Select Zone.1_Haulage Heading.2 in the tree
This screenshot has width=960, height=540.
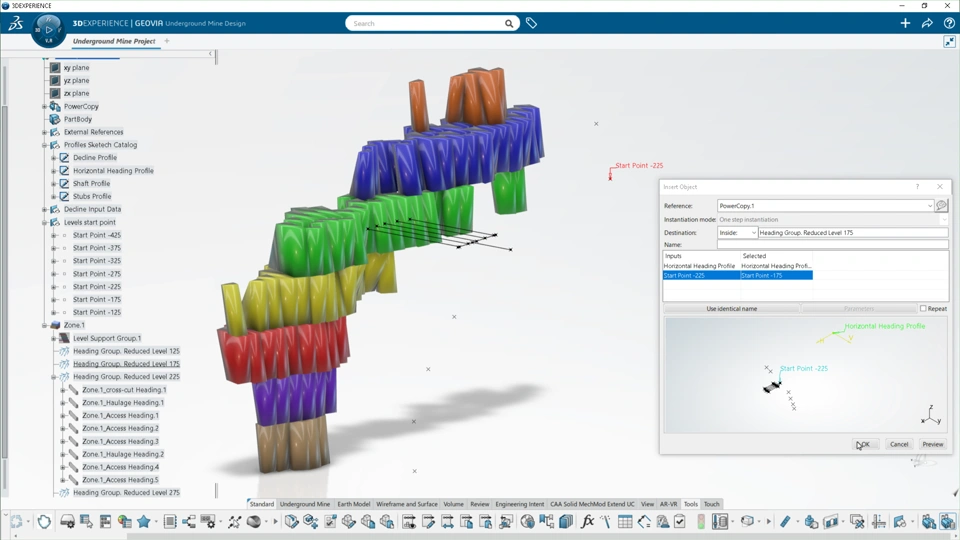(122, 454)
